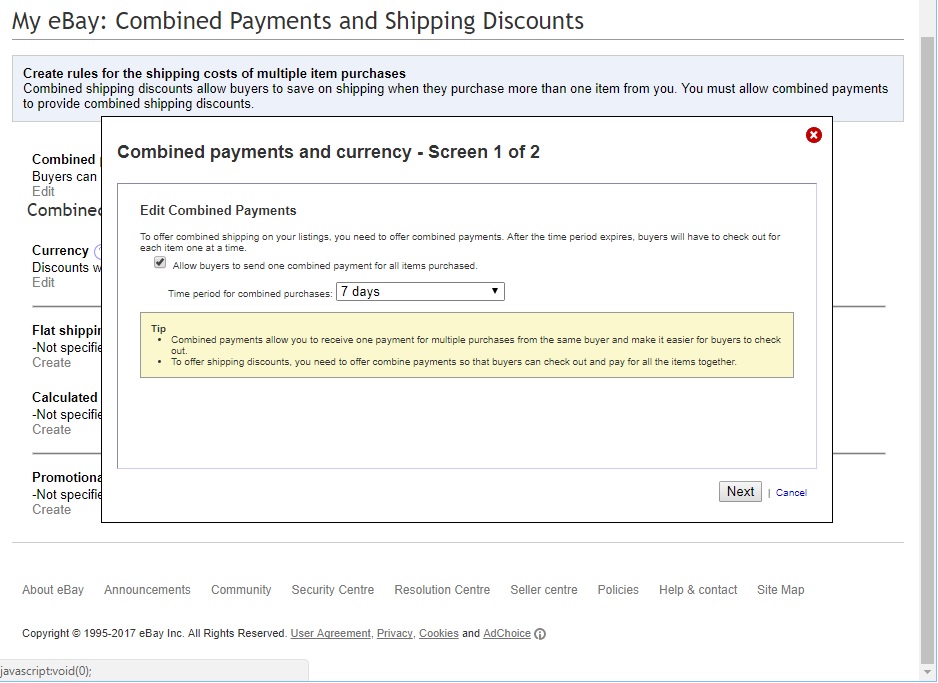The width and height of the screenshot is (938, 683).
Task: Click the Copyright 1995-2017 eBay Inc. text
Action: [154, 633]
